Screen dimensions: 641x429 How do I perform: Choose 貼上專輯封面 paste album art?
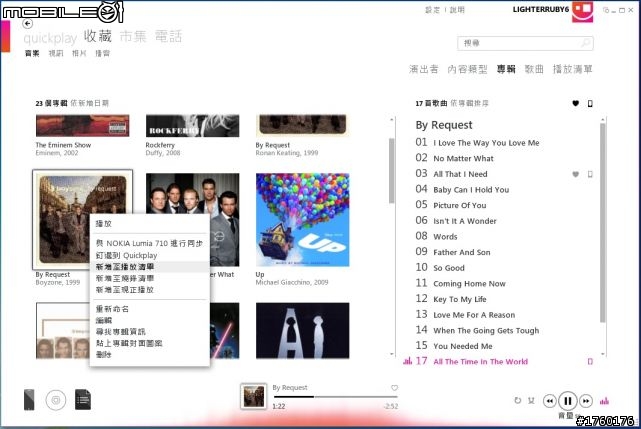pos(129,343)
